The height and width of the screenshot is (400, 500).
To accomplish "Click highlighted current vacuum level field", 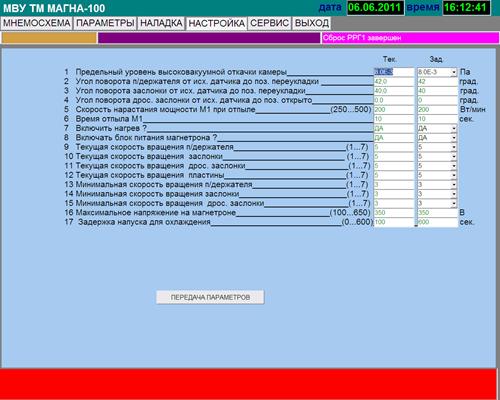I will pos(394,72).
